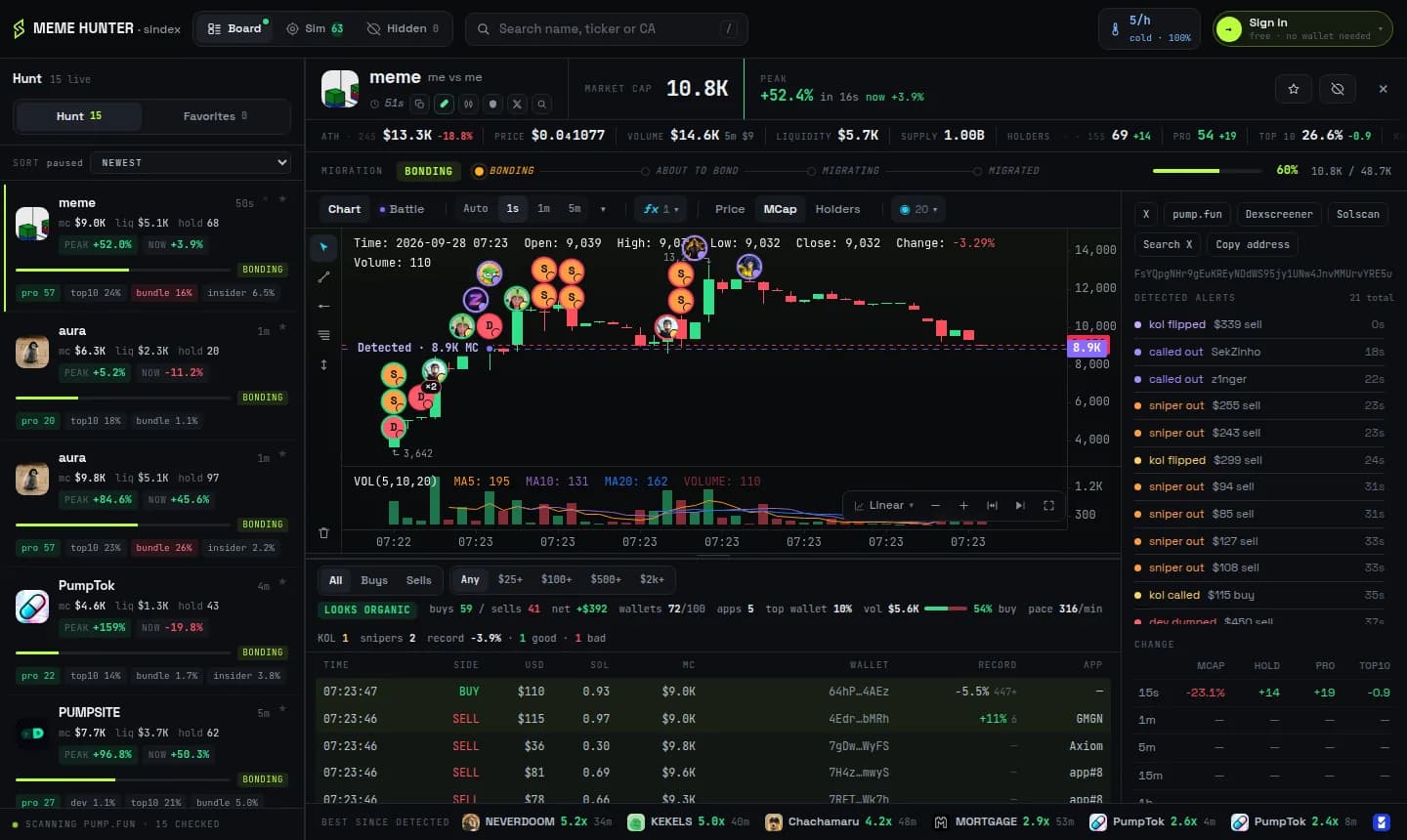Click the bonding progress bar at 60%
Image resolution: width=1407 pixels, height=840 pixels.
tap(1208, 171)
